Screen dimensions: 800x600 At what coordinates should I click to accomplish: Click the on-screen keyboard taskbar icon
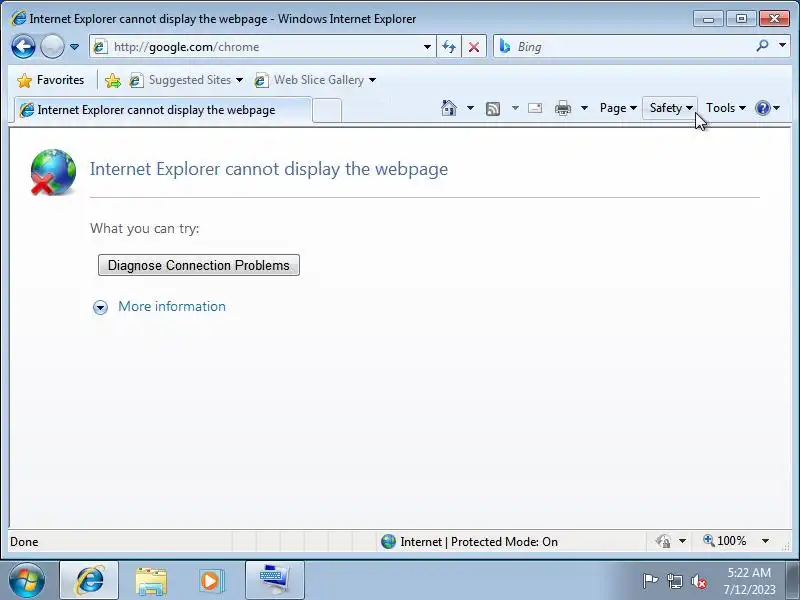(274, 581)
